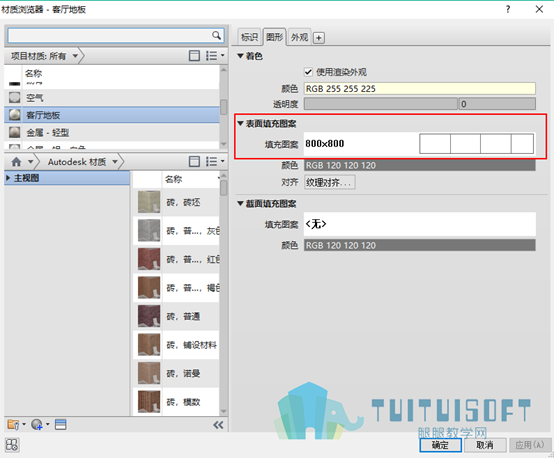
Task: Click surface fill pattern 800x800 field
Action: tap(420, 143)
